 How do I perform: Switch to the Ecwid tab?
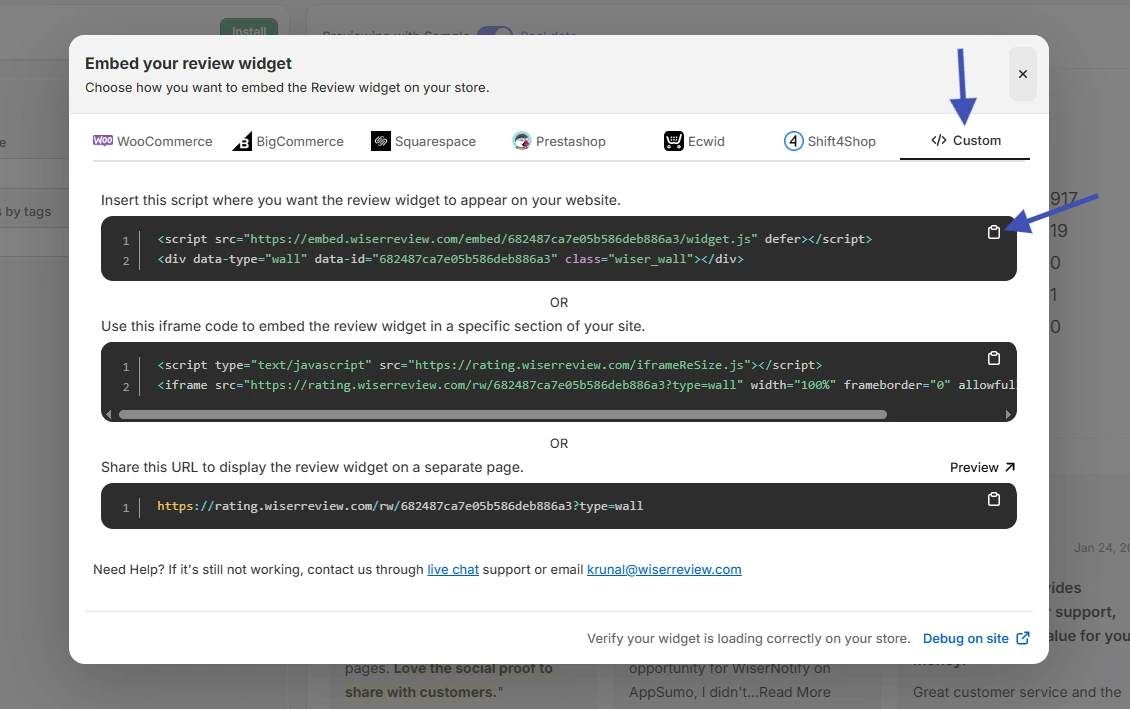694,141
